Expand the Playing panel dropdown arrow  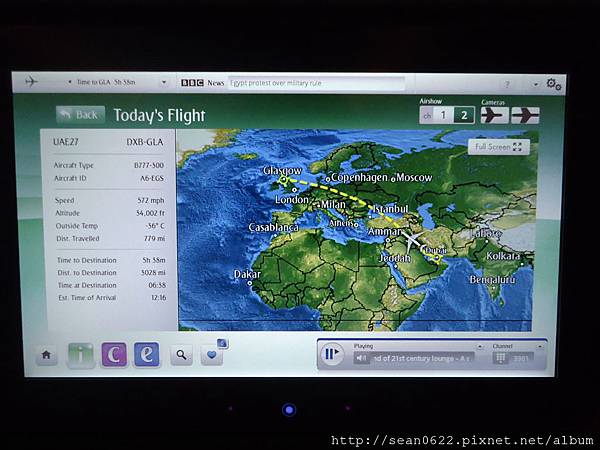pos(479,346)
